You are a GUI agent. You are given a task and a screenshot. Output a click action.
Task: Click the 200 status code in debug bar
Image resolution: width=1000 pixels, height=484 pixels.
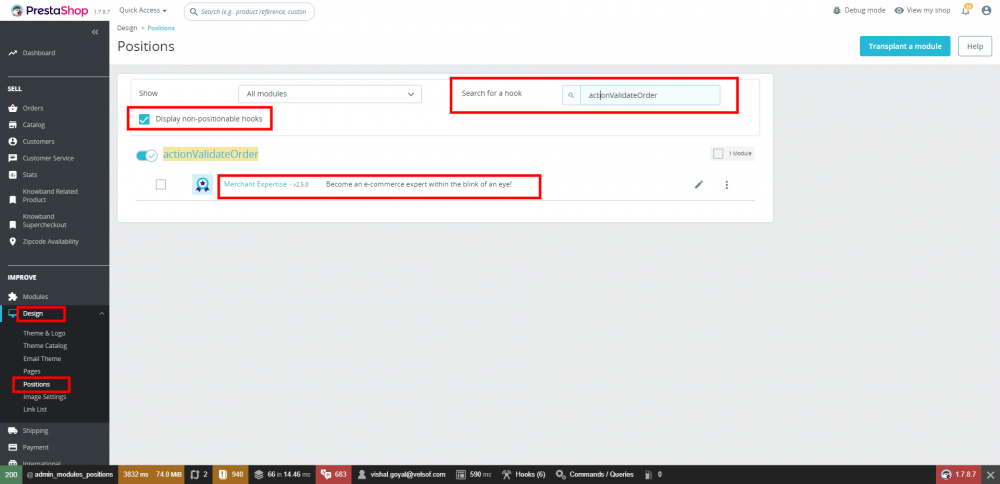[11, 474]
